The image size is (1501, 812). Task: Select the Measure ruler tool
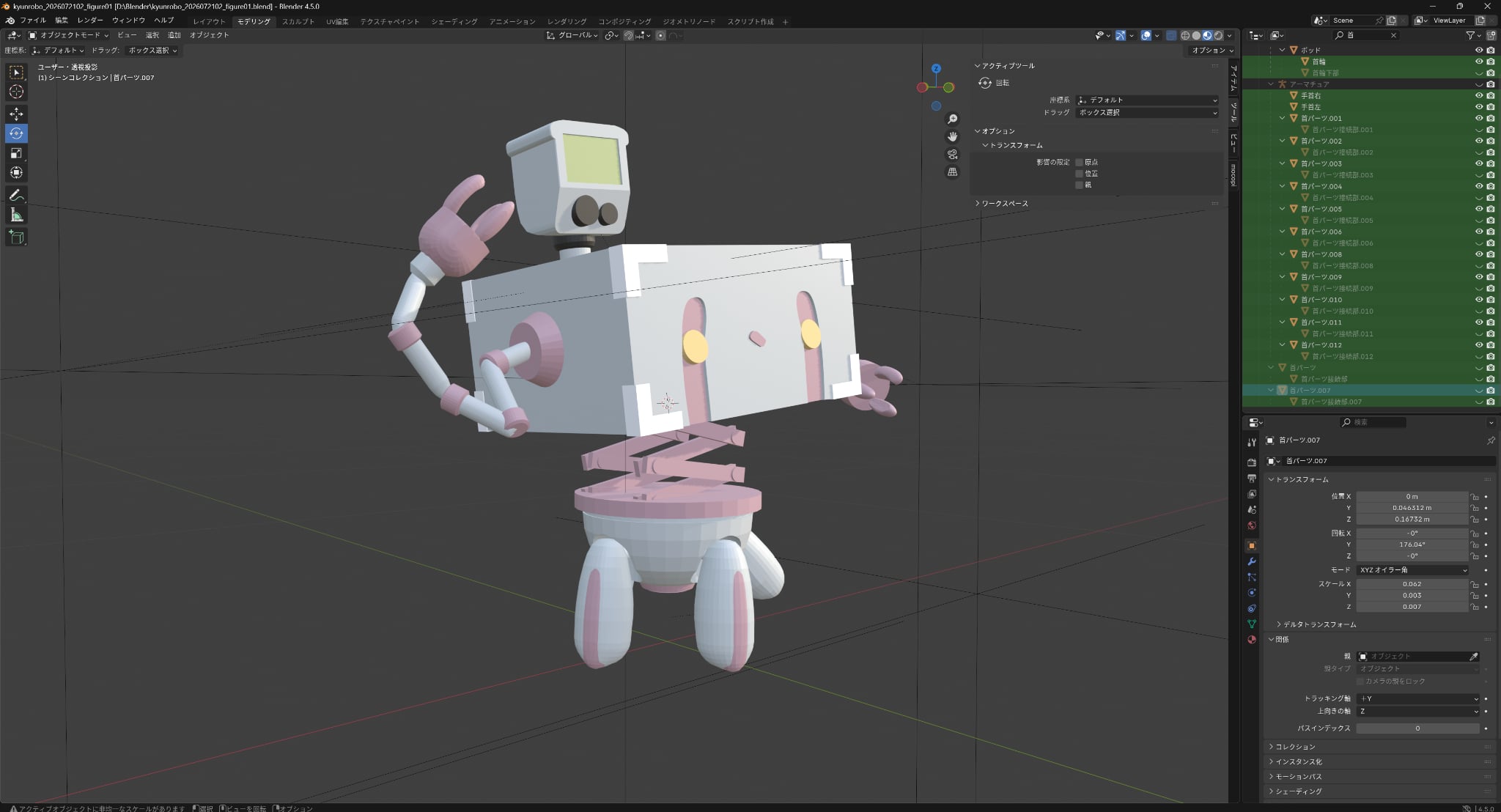click(x=16, y=215)
